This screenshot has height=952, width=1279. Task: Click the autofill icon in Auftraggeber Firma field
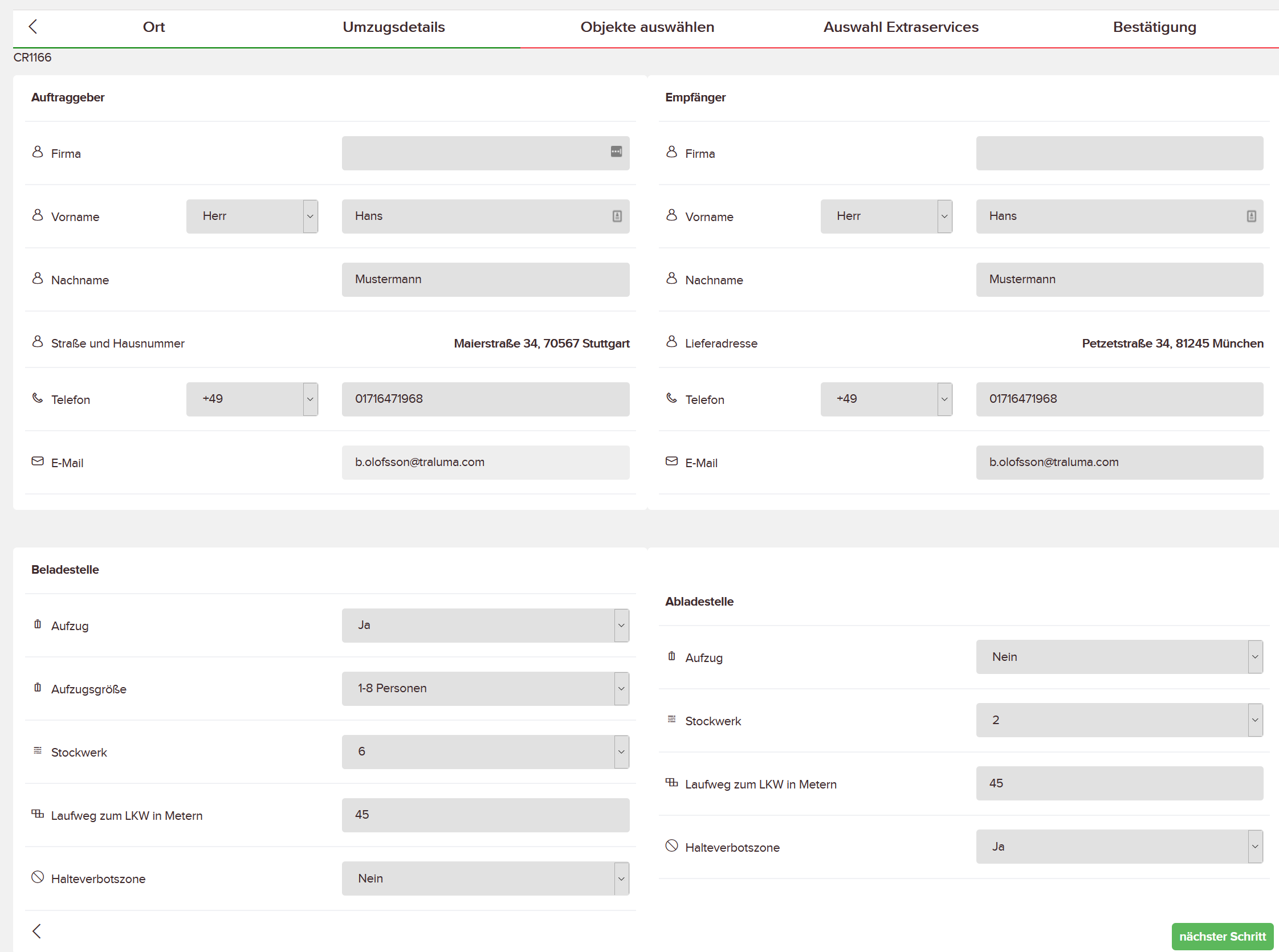[x=616, y=152]
